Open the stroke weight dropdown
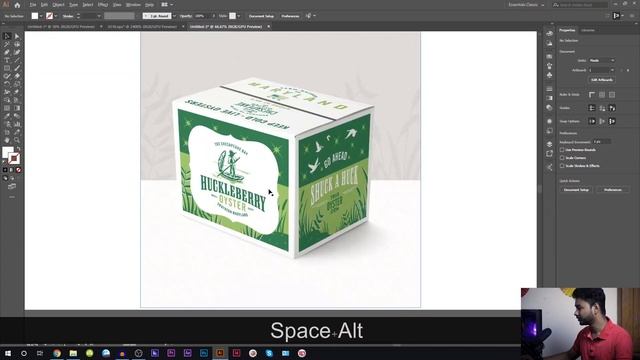This screenshot has height=360, width=640. click(99, 16)
